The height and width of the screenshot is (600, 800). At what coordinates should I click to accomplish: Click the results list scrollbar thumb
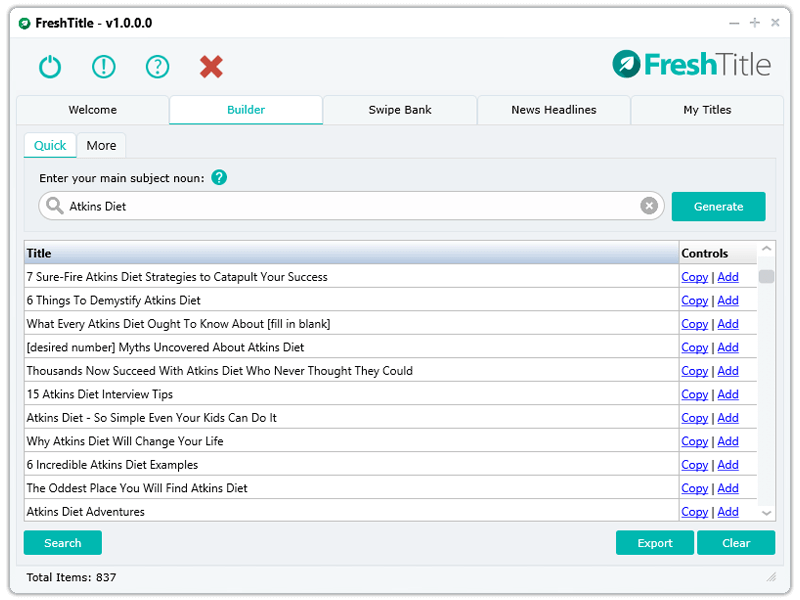[x=766, y=276]
